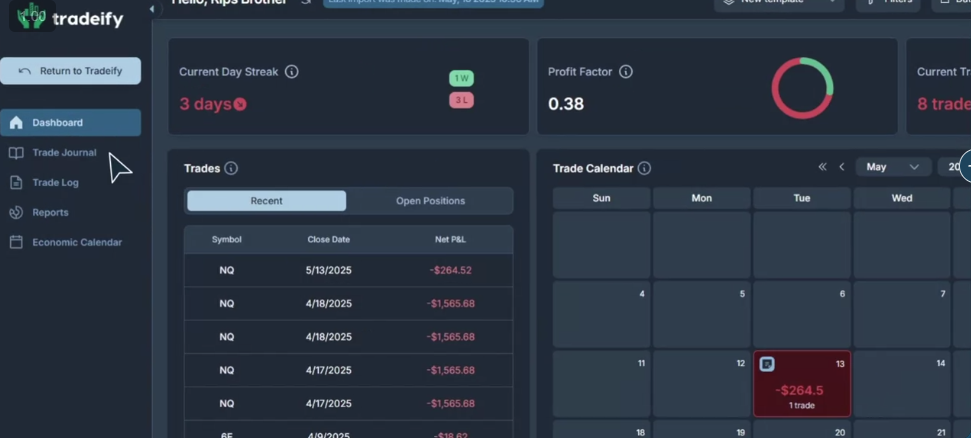Click the Trade Log sidebar icon
971x438 pixels.
pyautogui.click(x=16, y=183)
